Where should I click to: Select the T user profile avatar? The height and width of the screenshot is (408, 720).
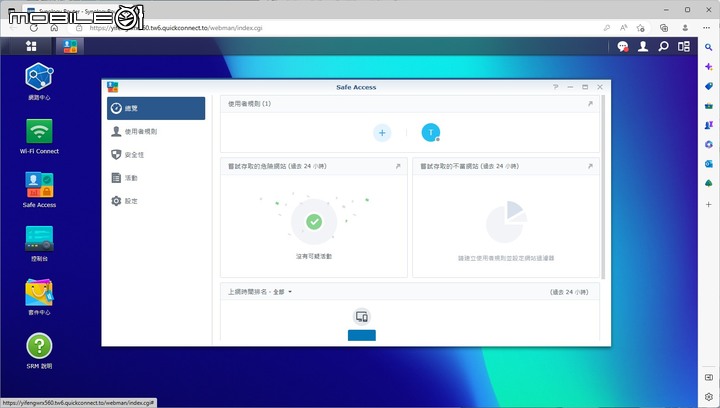431,133
